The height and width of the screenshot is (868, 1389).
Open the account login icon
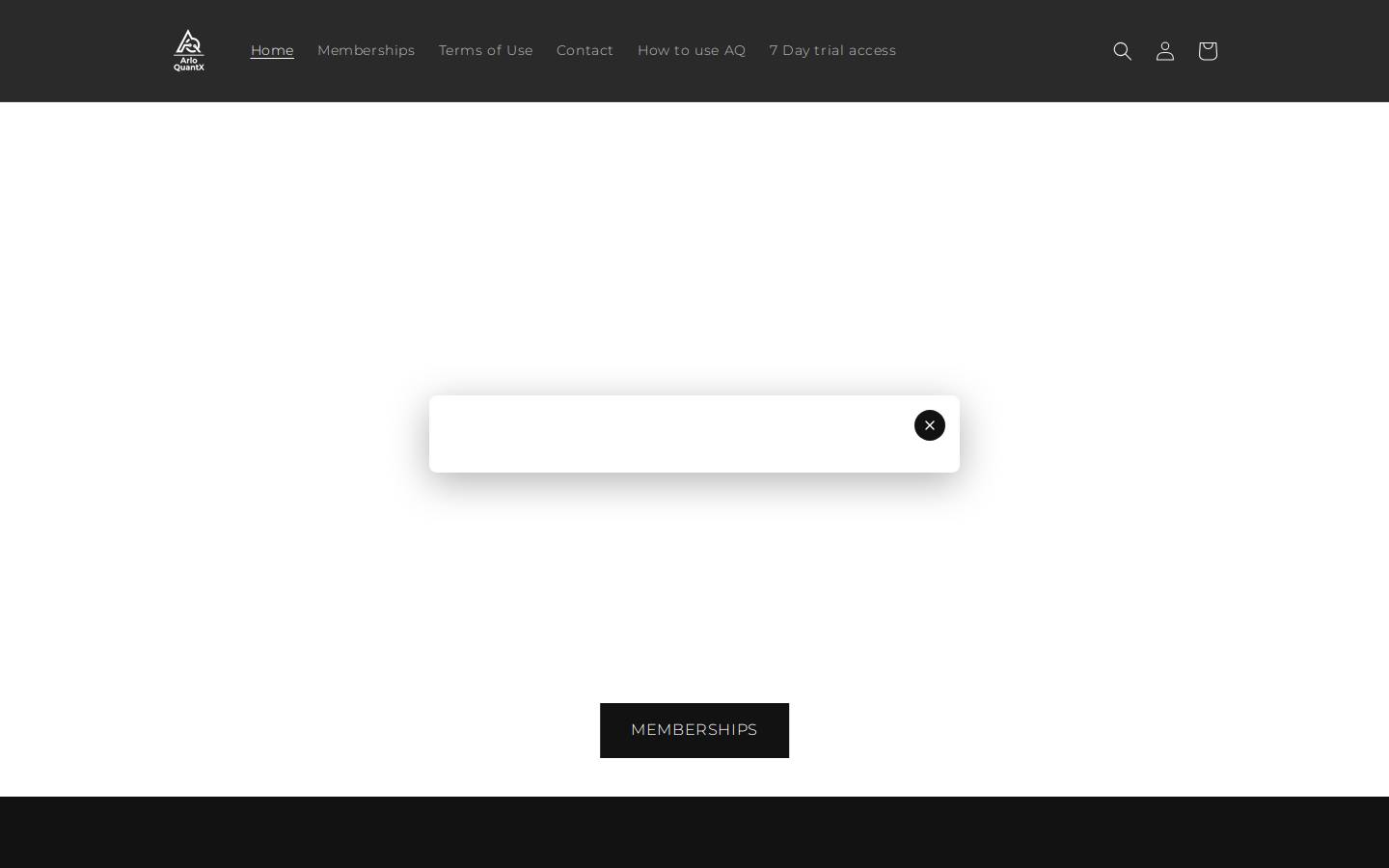pyautogui.click(x=1164, y=51)
